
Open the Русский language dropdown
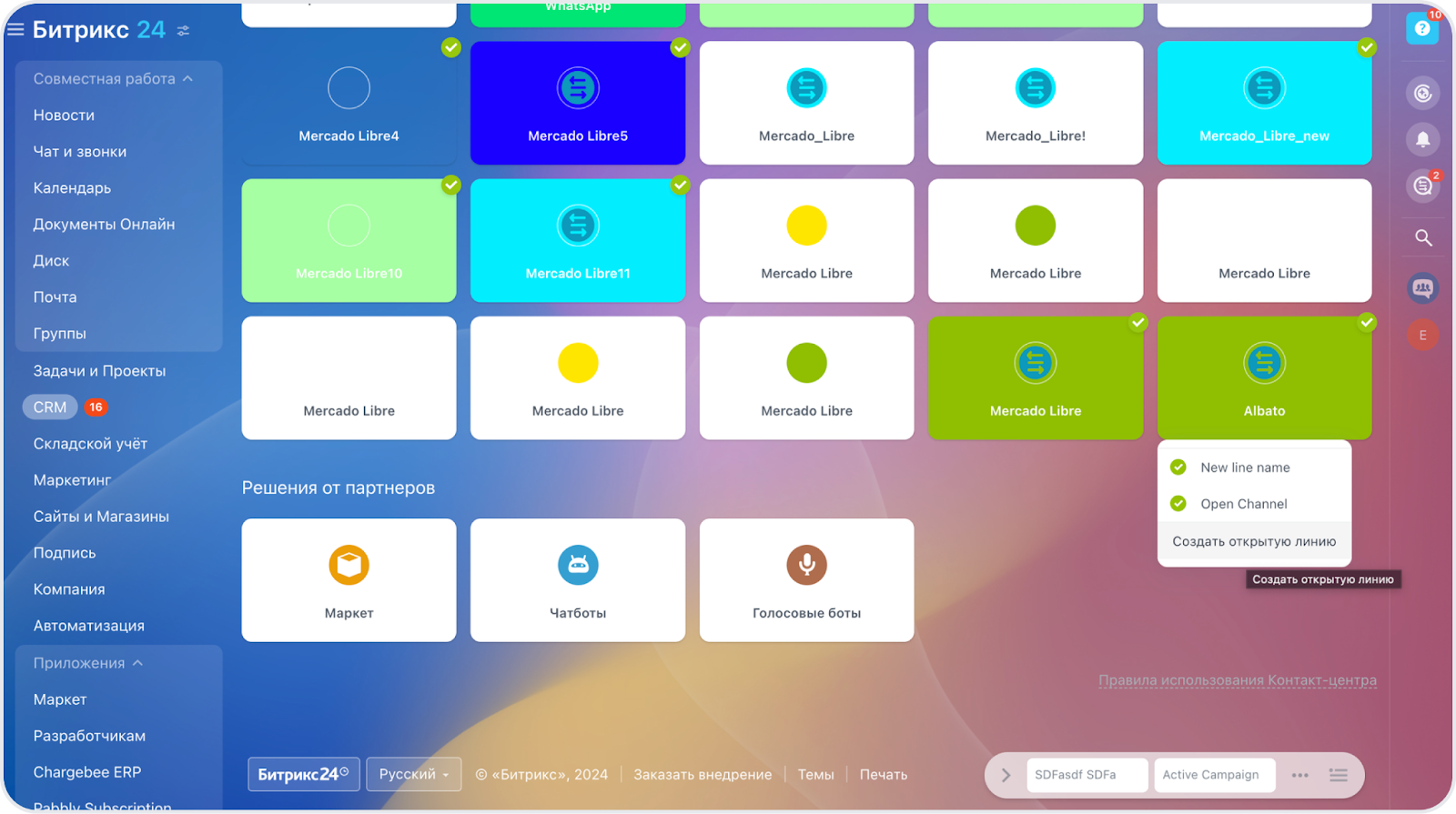tap(414, 775)
